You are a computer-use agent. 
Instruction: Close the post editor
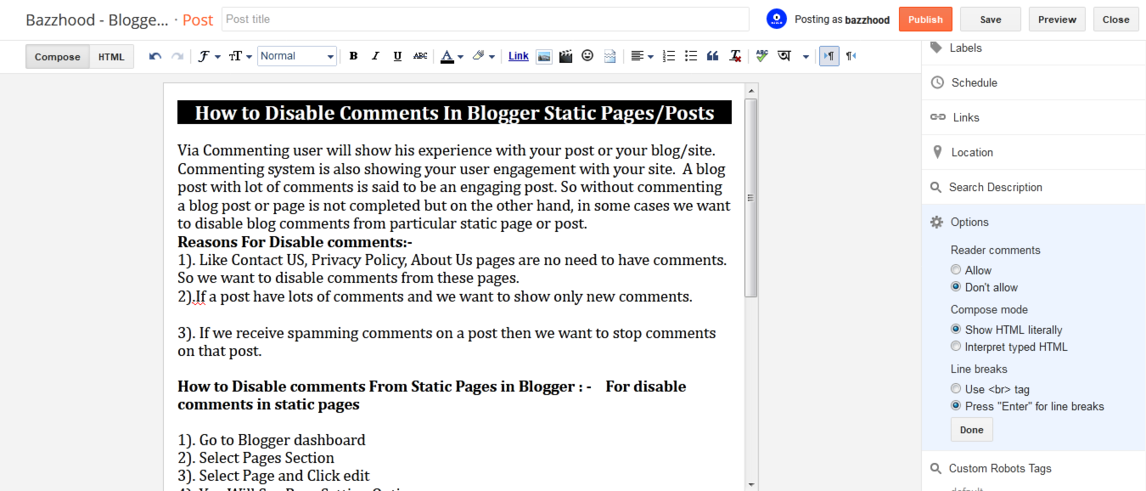click(x=1116, y=20)
